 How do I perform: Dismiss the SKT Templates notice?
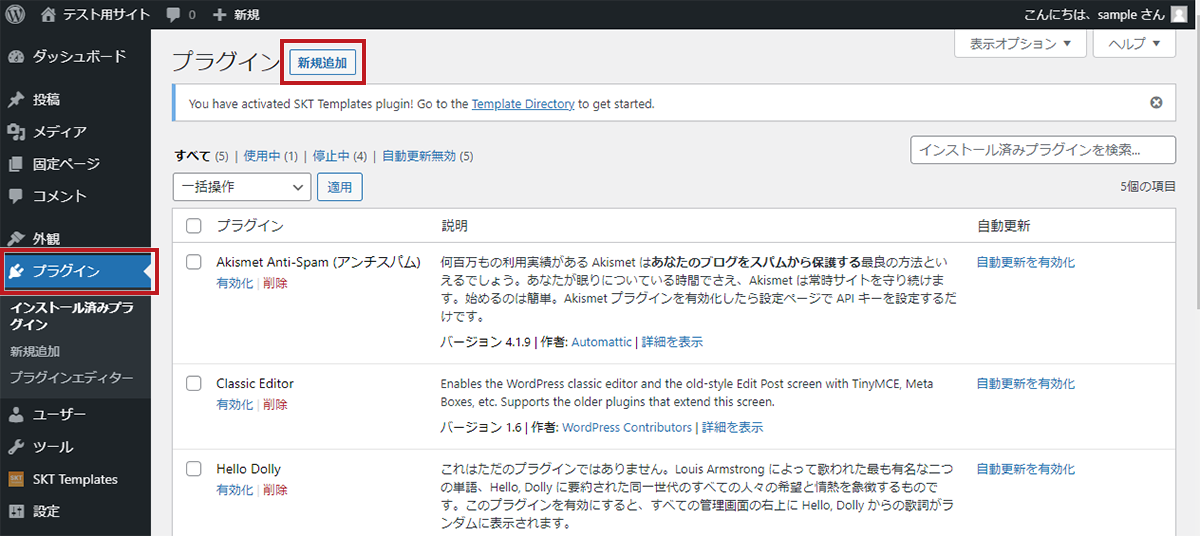pos(1156,103)
